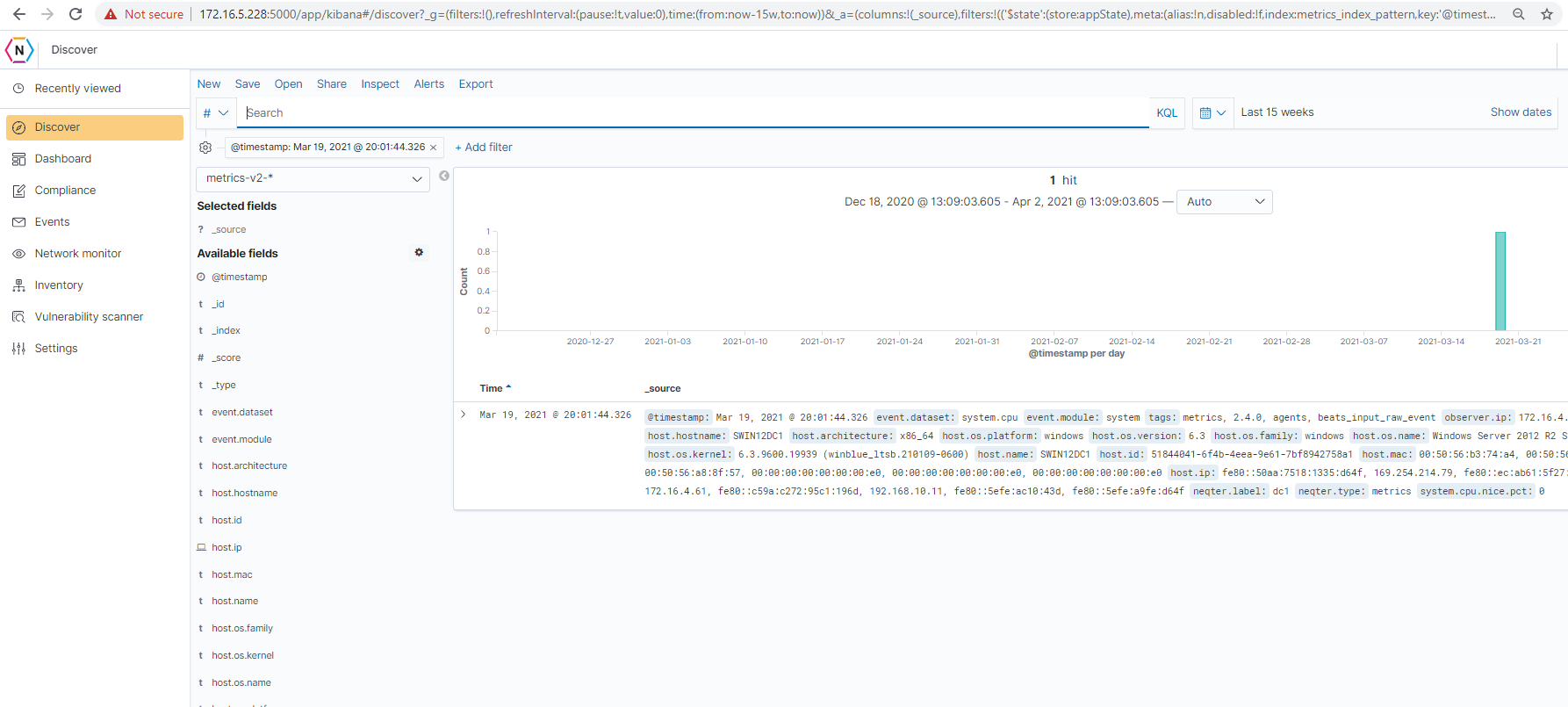Click + Add filter
This screenshot has height=707, width=1568.
[484, 148]
